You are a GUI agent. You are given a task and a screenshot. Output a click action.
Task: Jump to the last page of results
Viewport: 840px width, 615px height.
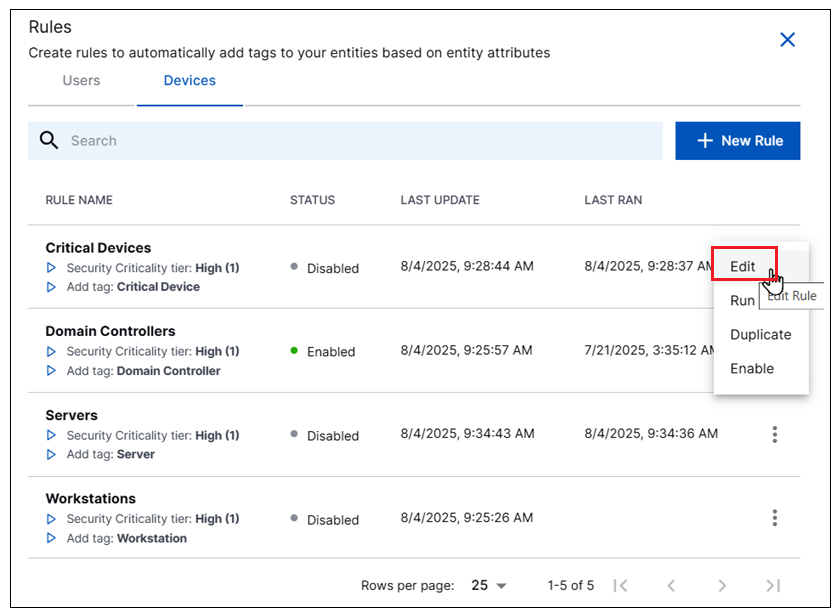point(772,585)
